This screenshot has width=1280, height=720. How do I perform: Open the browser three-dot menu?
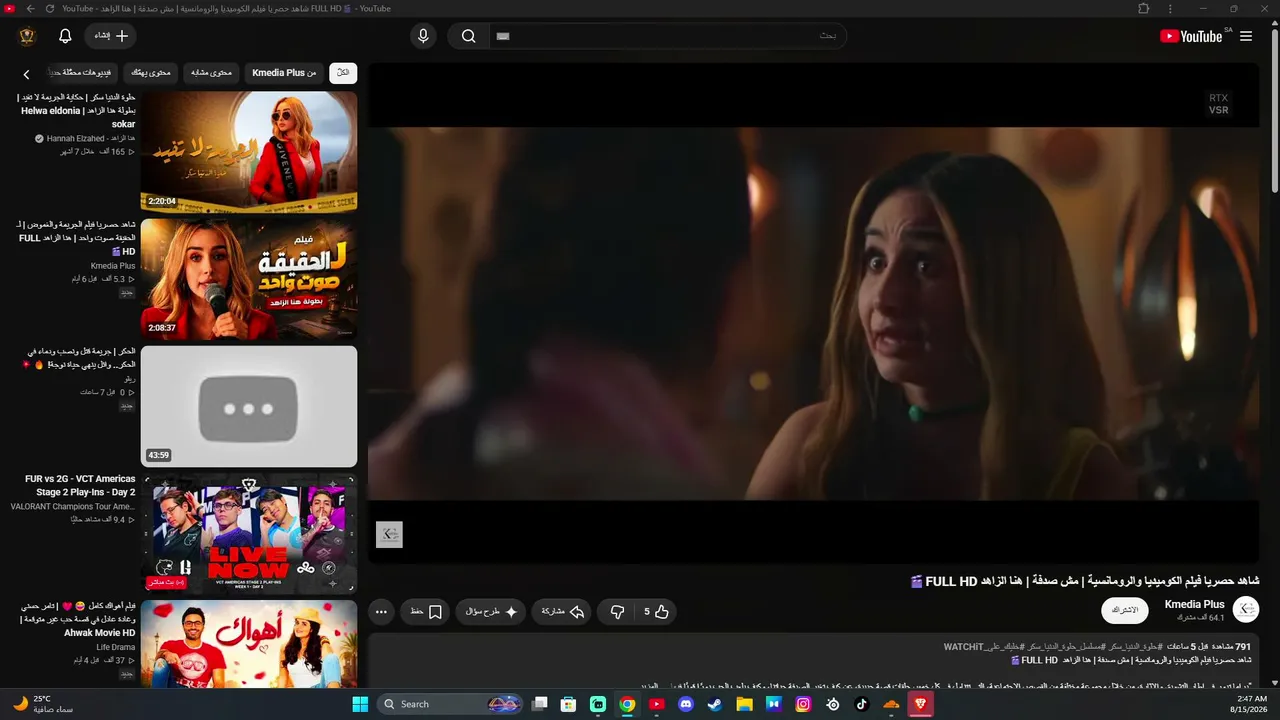tap(1170, 9)
